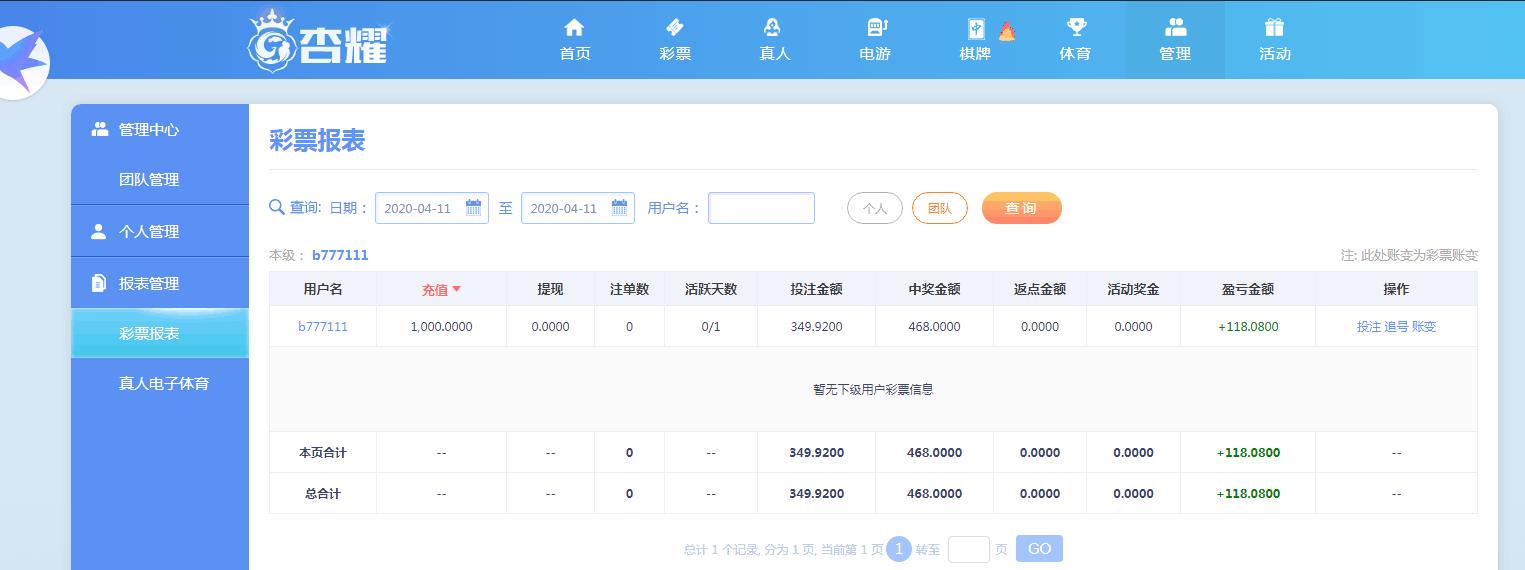The image size is (1525, 570).
Task: Open the 管理 people icon
Action: pyautogui.click(x=1176, y=28)
